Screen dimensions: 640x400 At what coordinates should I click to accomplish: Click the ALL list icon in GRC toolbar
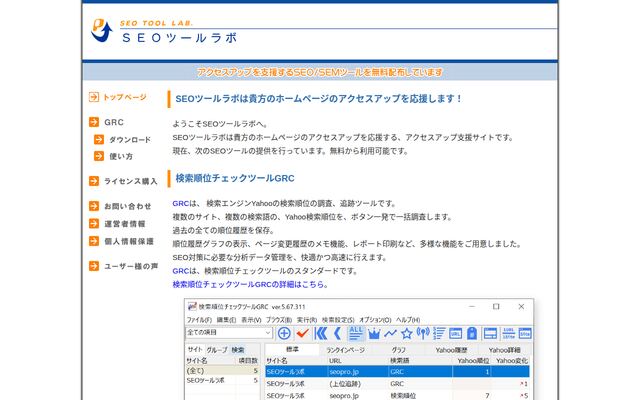click(356, 333)
